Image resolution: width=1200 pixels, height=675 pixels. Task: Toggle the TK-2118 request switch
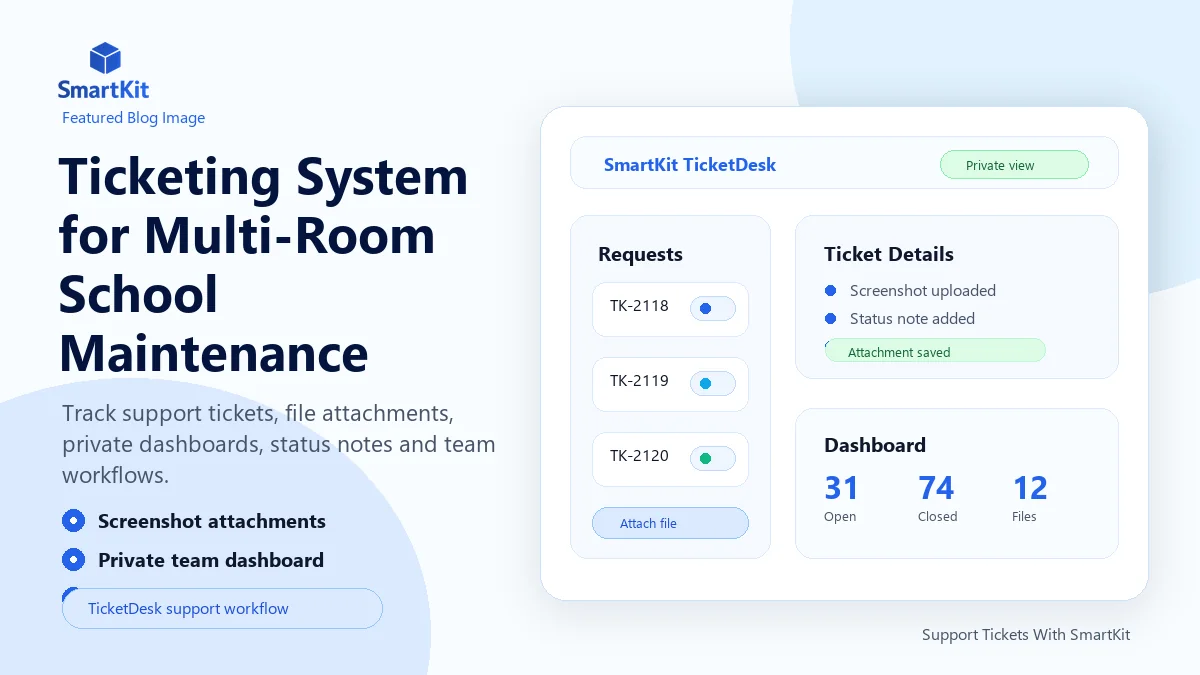(x=713, y=309)
